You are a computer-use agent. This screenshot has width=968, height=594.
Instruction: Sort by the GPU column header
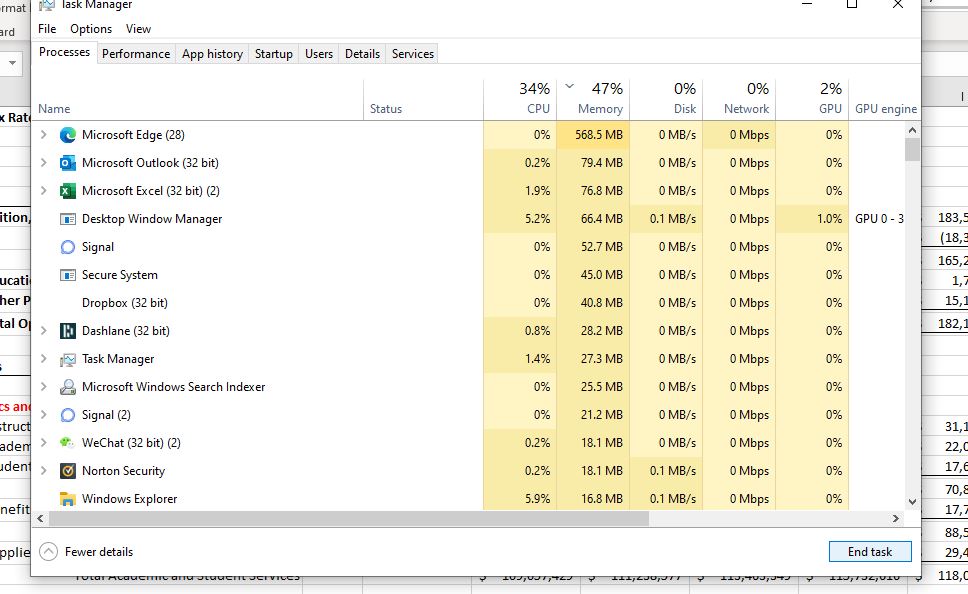[x=812, y=99]
